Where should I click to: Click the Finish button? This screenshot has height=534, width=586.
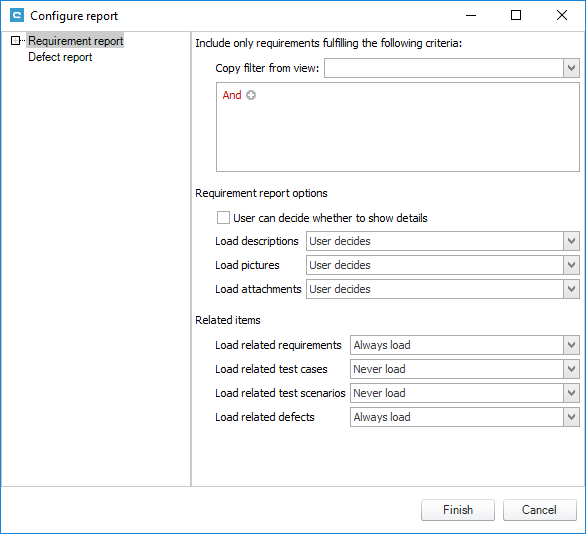point(458,510)
